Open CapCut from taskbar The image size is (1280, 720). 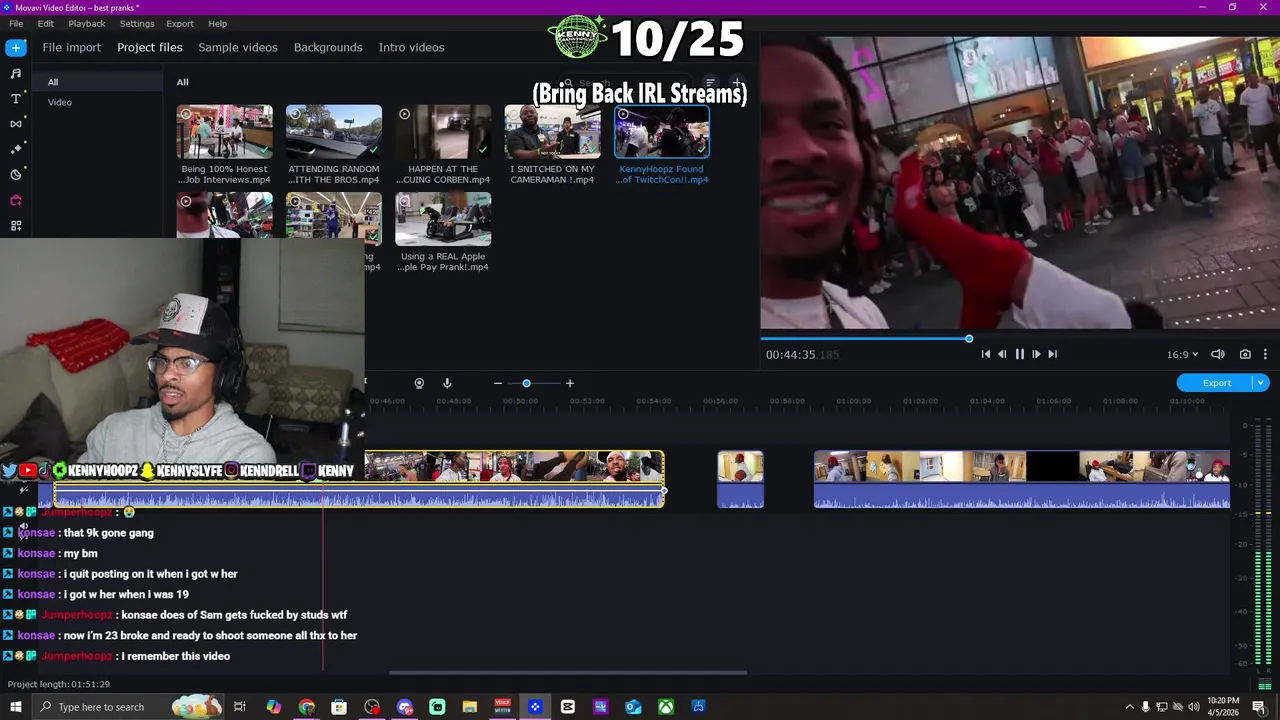[568, 707]
